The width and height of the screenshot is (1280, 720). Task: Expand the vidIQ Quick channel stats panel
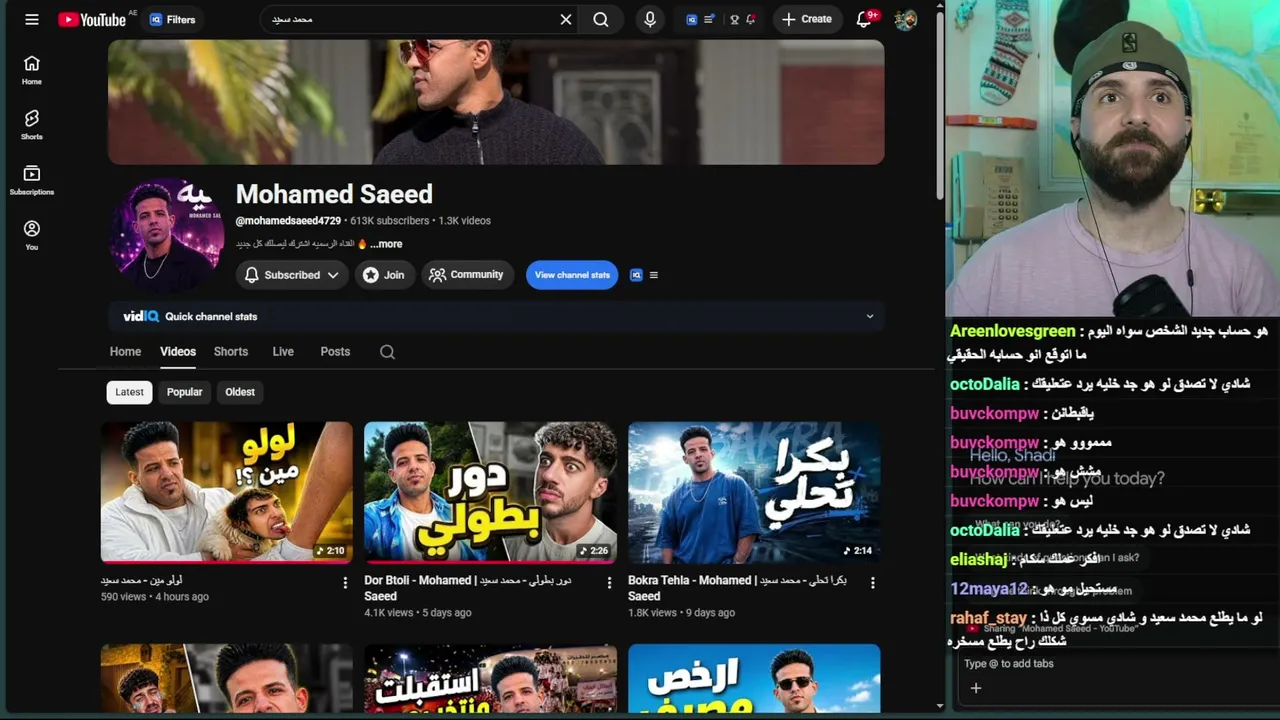click(x=496, y=316)
